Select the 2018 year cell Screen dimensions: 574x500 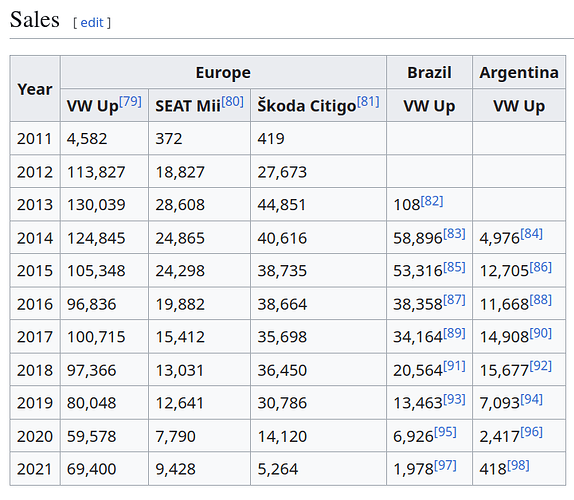[x=35, y=370]
